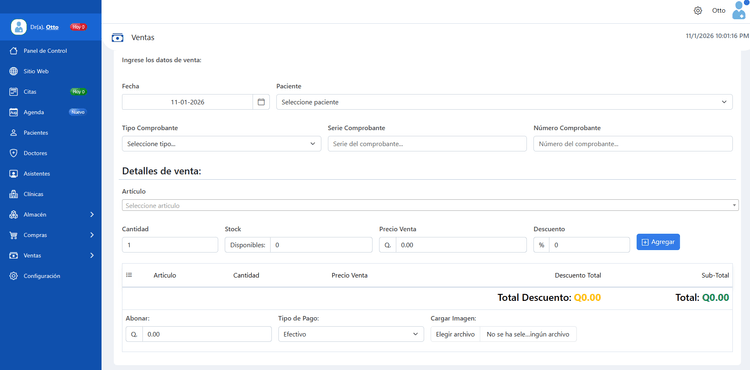Screen dimensions: 750x370
Task: Click the Agenda icon in sidebar
Action: pos(13,112)
